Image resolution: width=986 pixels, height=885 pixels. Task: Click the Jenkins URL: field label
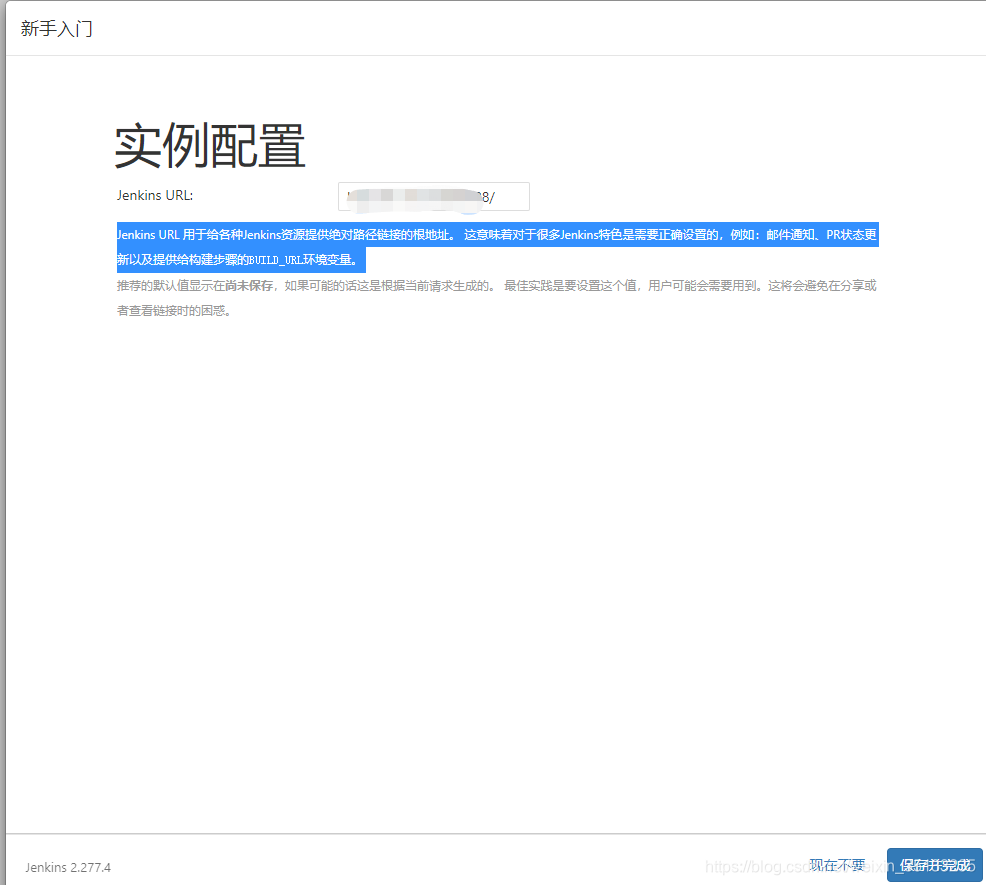coord(155,196)
